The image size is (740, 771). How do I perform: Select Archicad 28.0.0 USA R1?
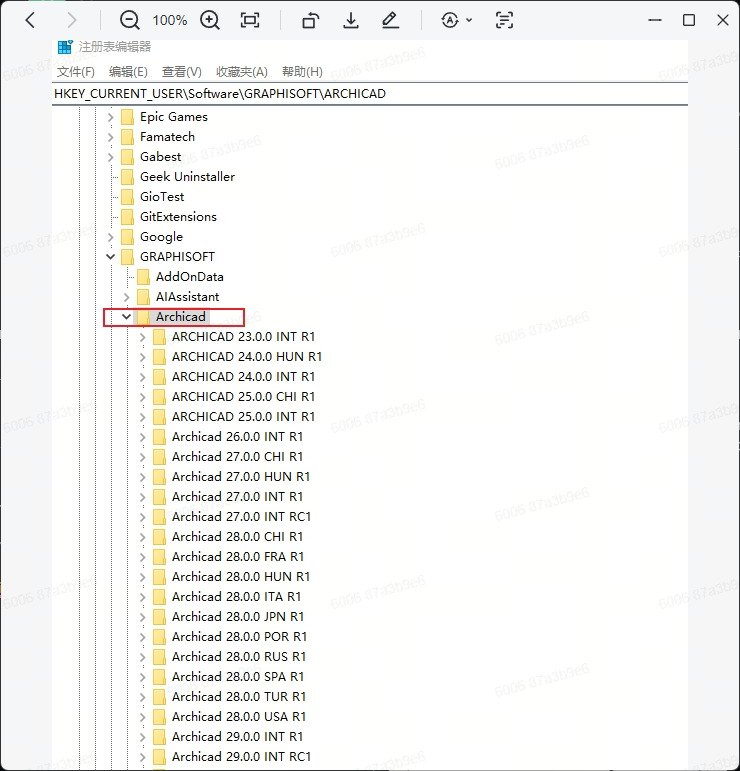coord(239,717)
